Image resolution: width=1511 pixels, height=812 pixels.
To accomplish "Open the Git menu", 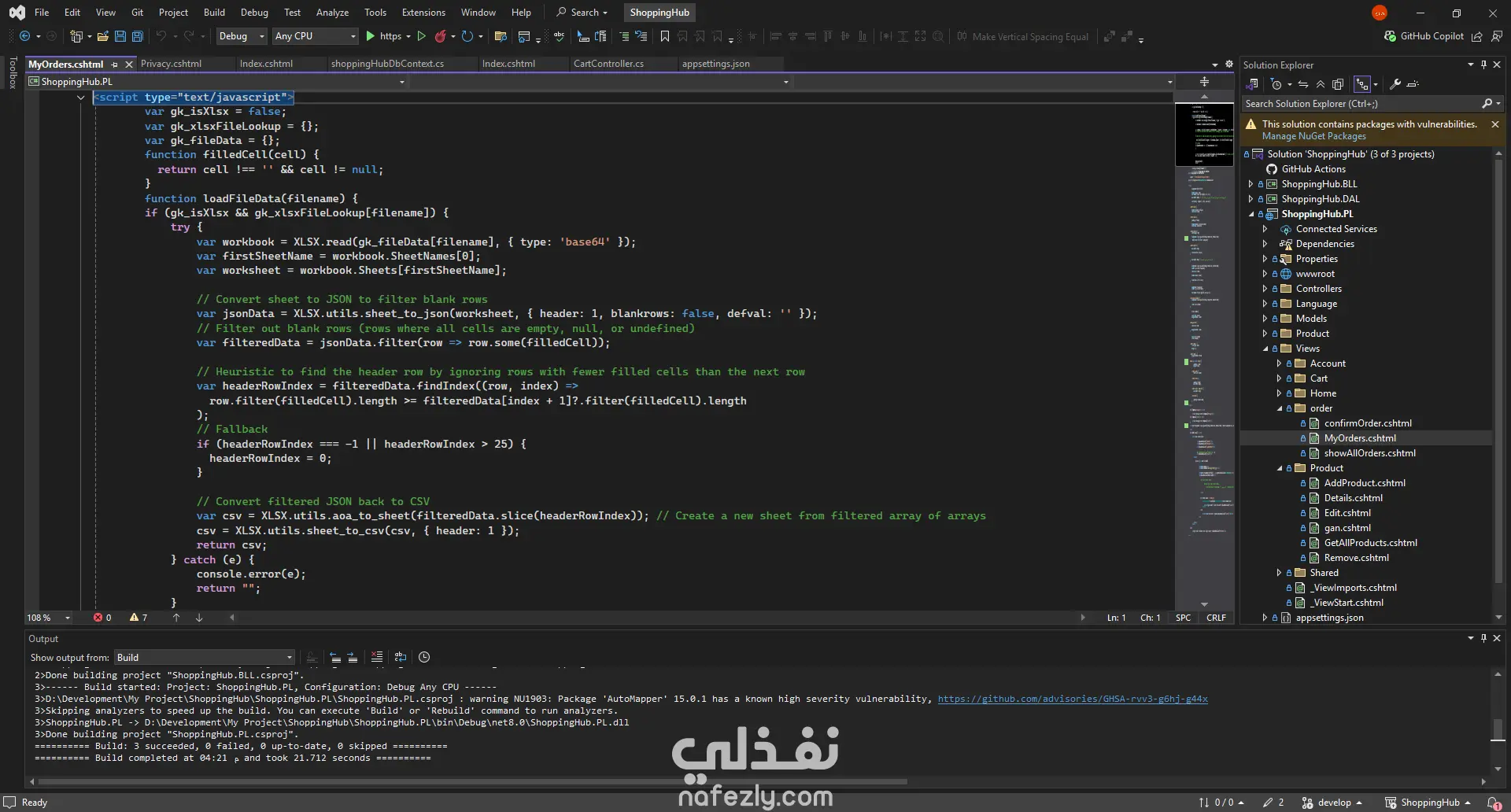I will click(x=138, y=13).
